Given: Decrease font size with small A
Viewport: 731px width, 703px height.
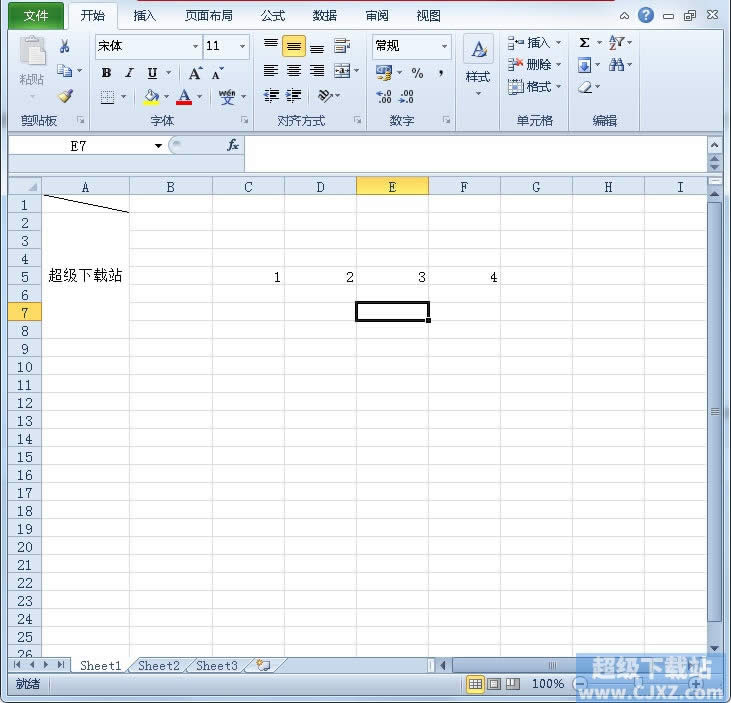Looking at the screenshot, I should pyautogui.click(x=217, y=73).
